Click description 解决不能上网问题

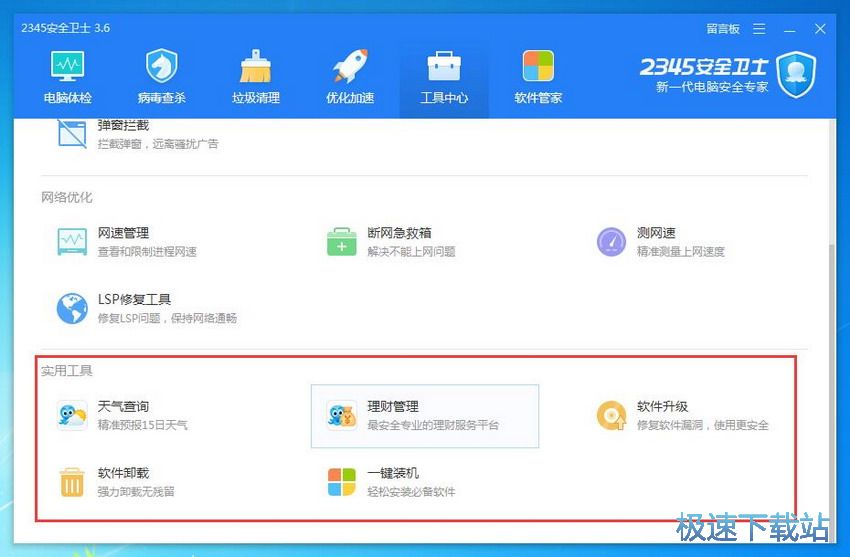[411, 251]
